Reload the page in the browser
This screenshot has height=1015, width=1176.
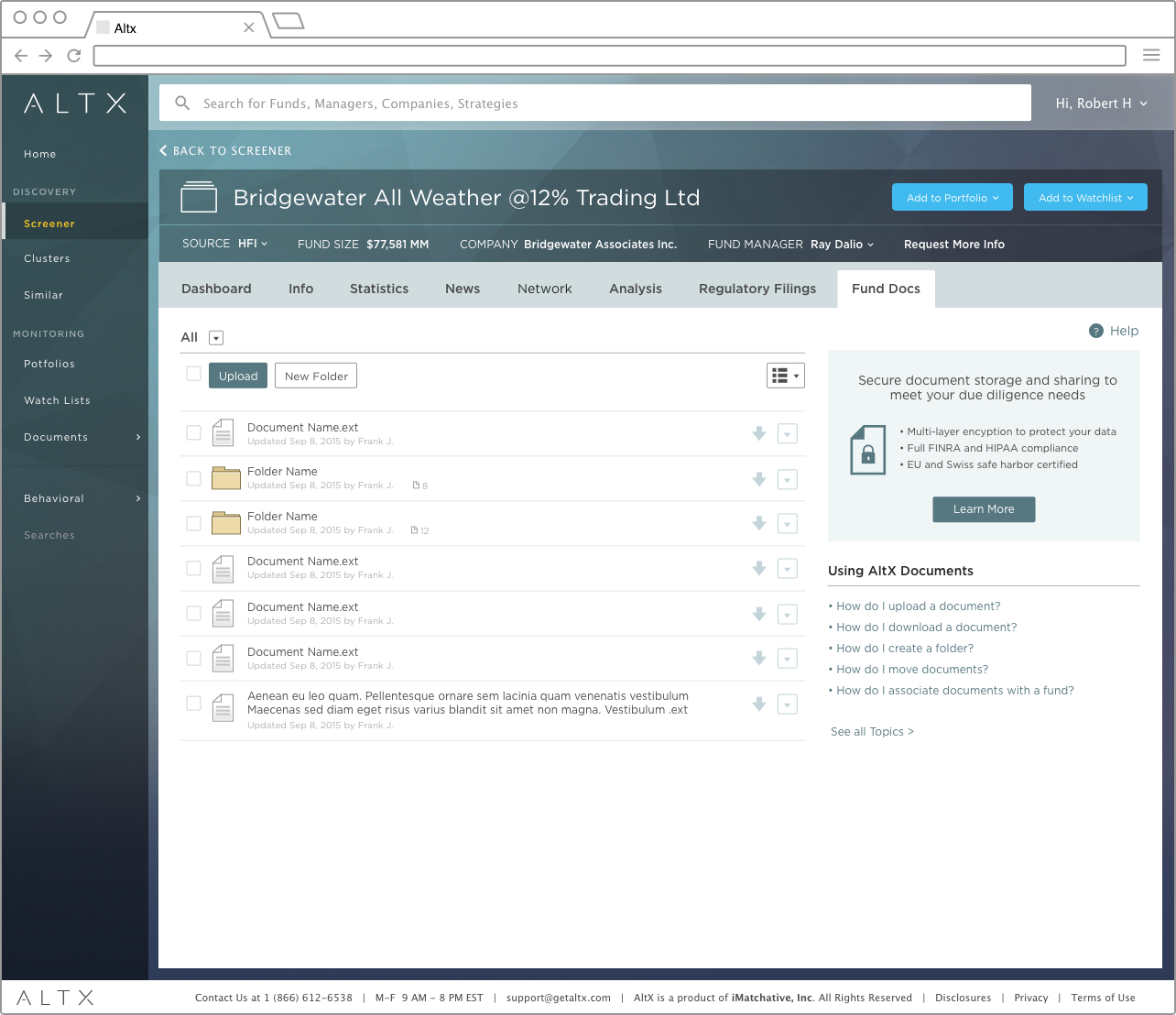click(x=74, y=56)
